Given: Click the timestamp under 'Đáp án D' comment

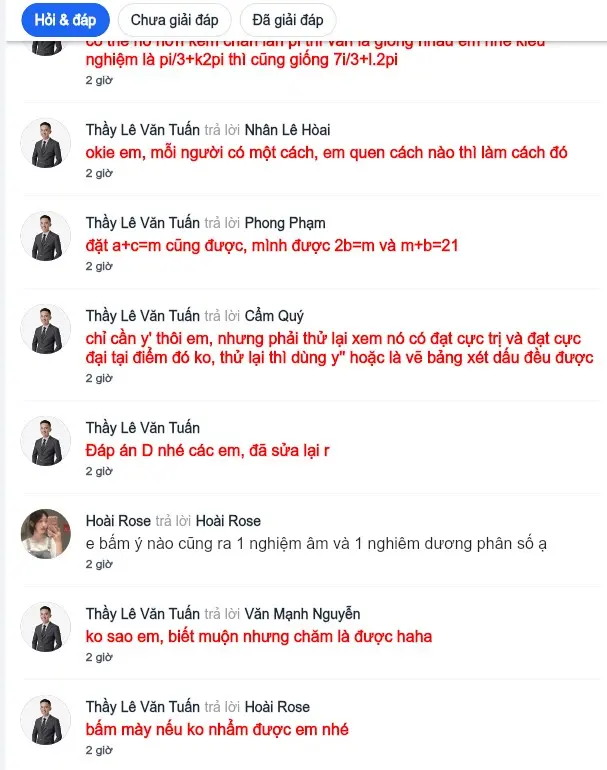Looking at the screenshot, I should point(99,471).
